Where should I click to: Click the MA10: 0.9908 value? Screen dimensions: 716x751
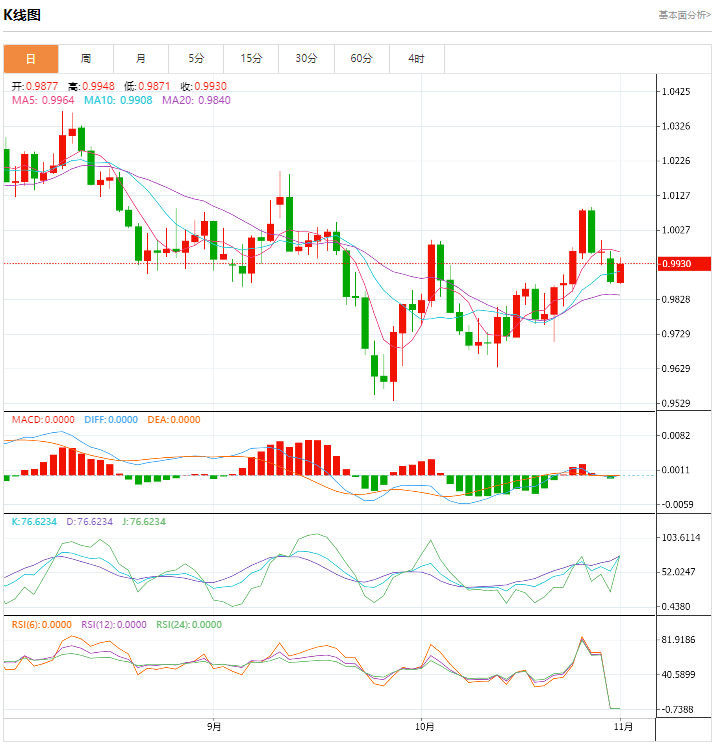pos(118,100)
